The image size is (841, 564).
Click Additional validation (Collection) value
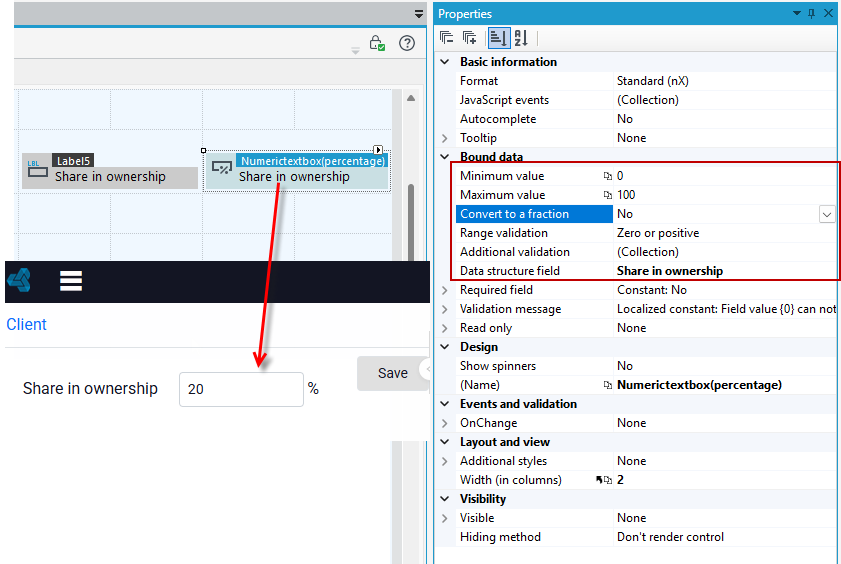coord(647,252)
